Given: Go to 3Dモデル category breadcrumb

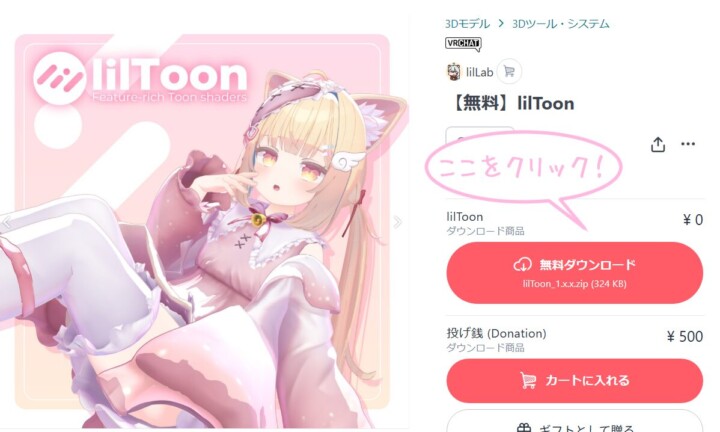Looking at the screenshot, I should pyautogui.click(x=467, y=23).
